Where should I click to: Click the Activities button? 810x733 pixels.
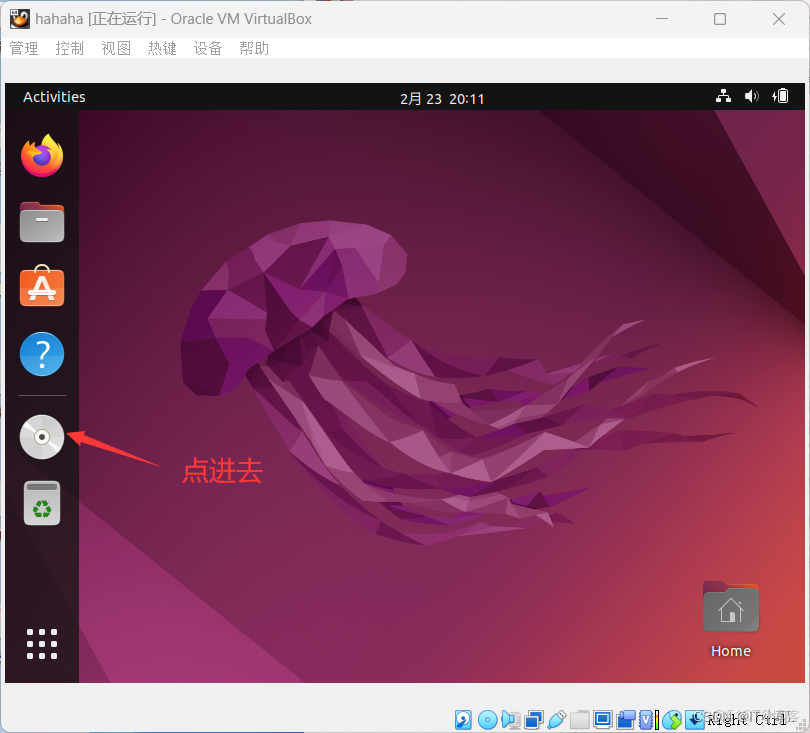(x=54, y=96)
